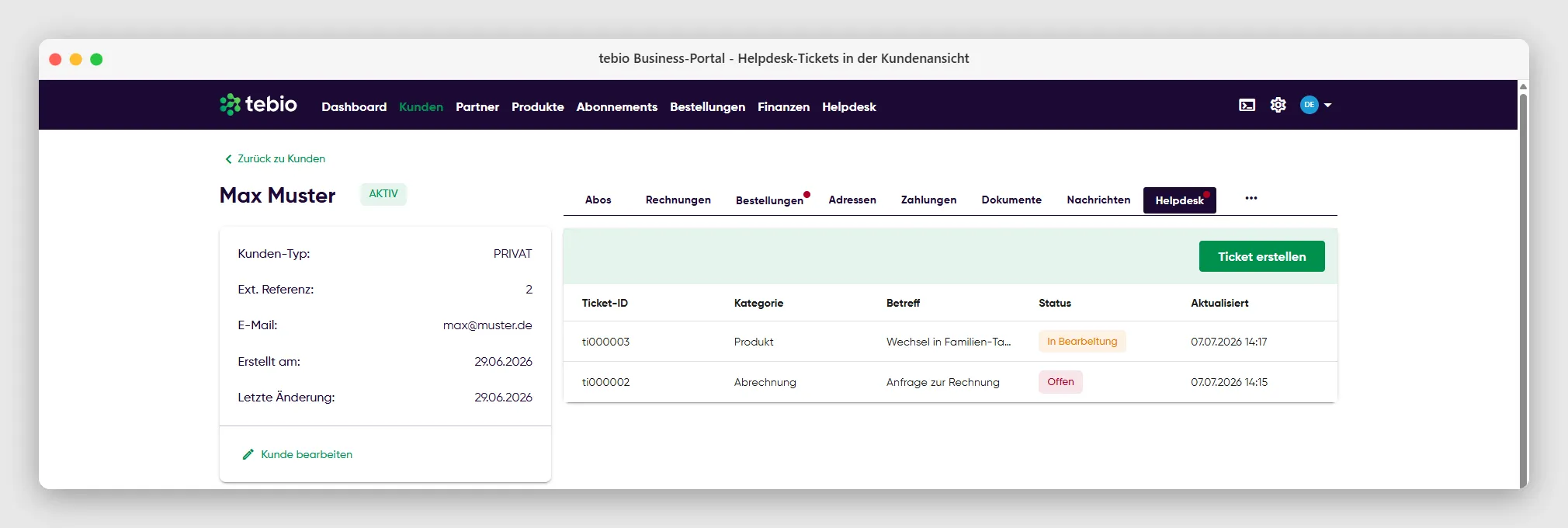
Task: Select Kunden in top navigation
Action: [421, 107]
